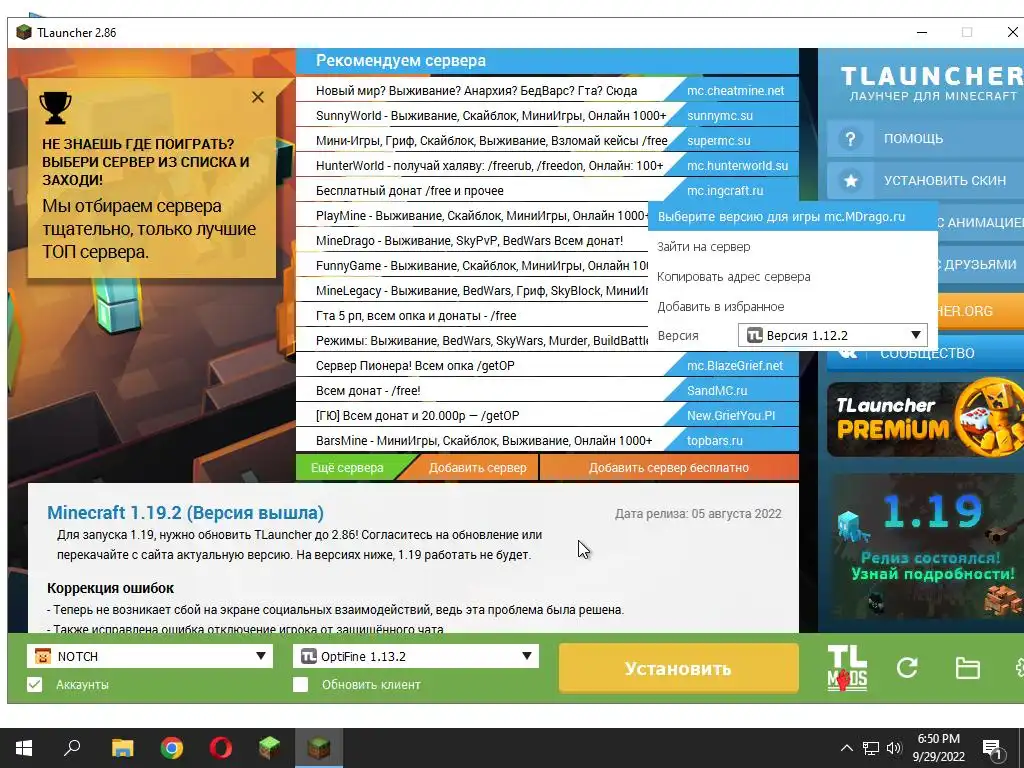Open the game folder icon
The width and height of the screenshot is (1024, 768).
[967, 668]
